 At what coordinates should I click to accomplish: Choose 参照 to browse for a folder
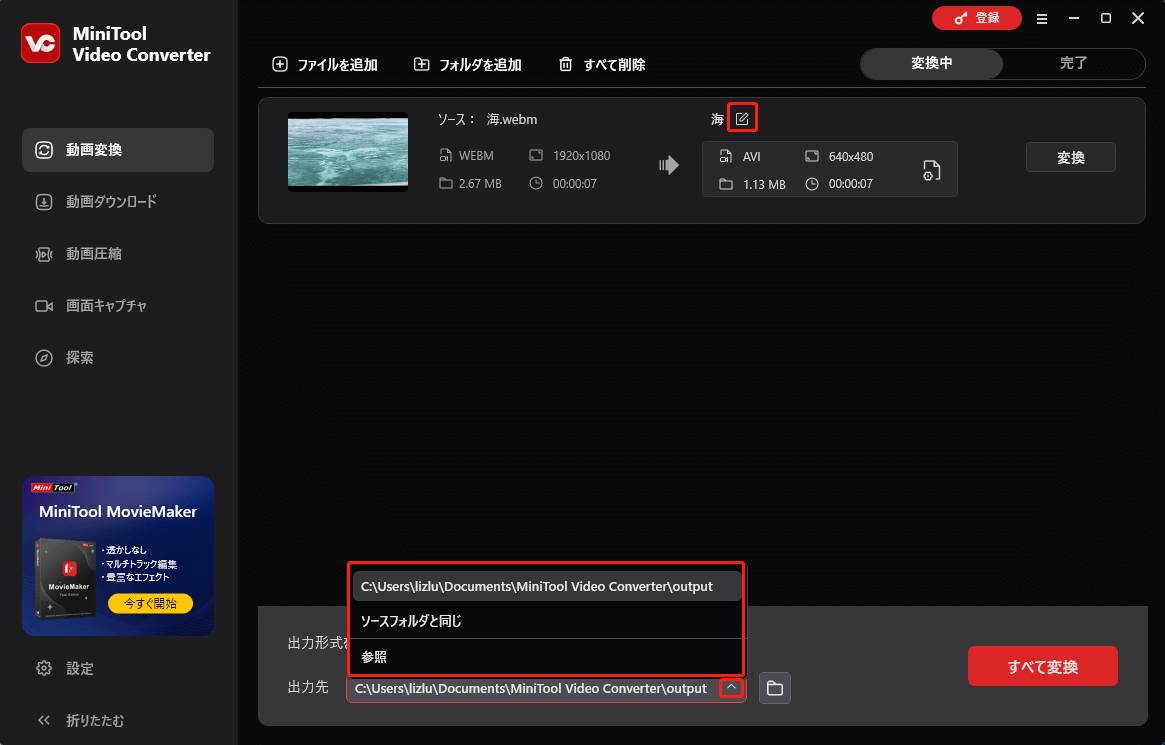(x=547, y=657)
